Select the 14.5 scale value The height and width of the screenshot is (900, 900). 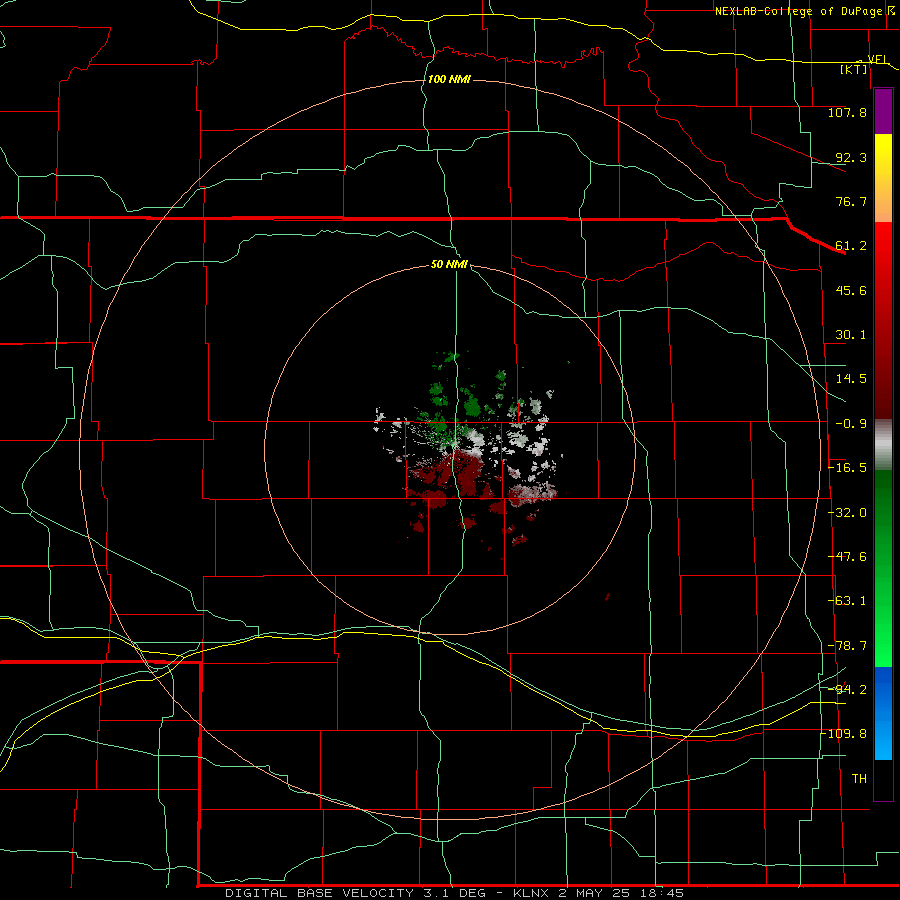(851, 379)
